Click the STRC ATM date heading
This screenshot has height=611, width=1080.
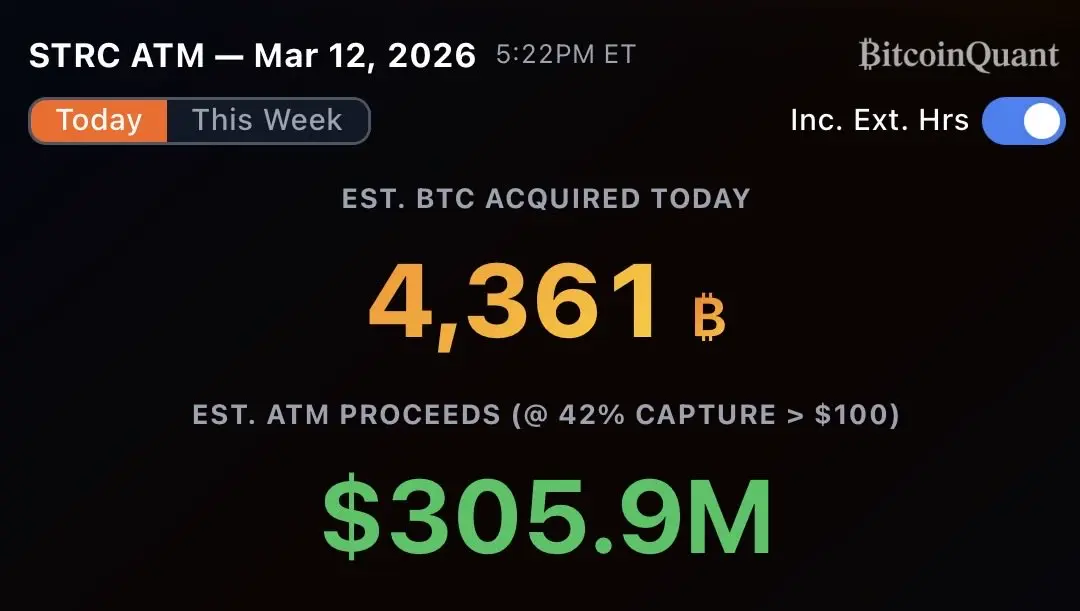[252, 55]
